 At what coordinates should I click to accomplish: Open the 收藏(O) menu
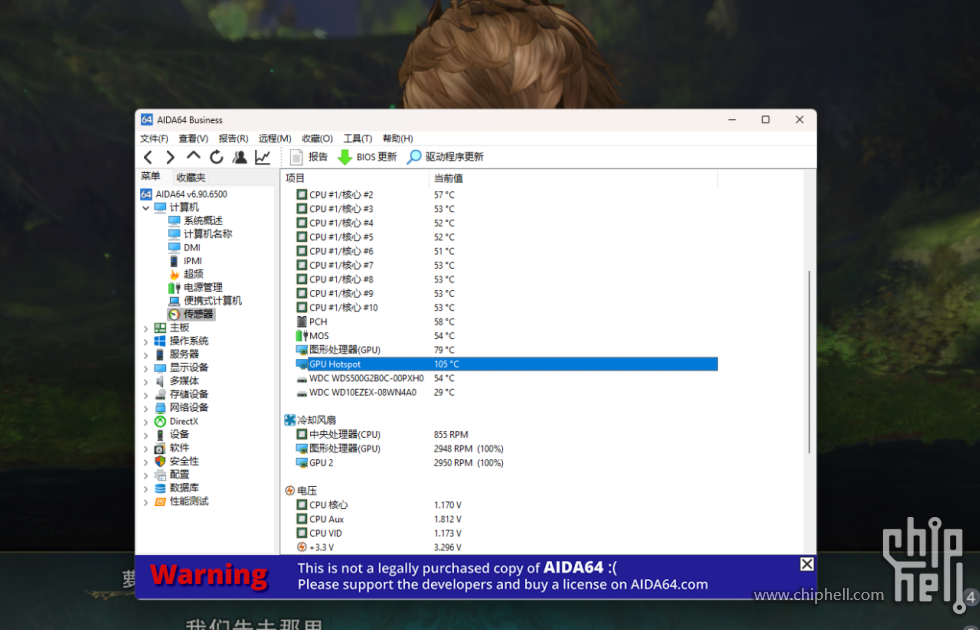tap(318, 138)
